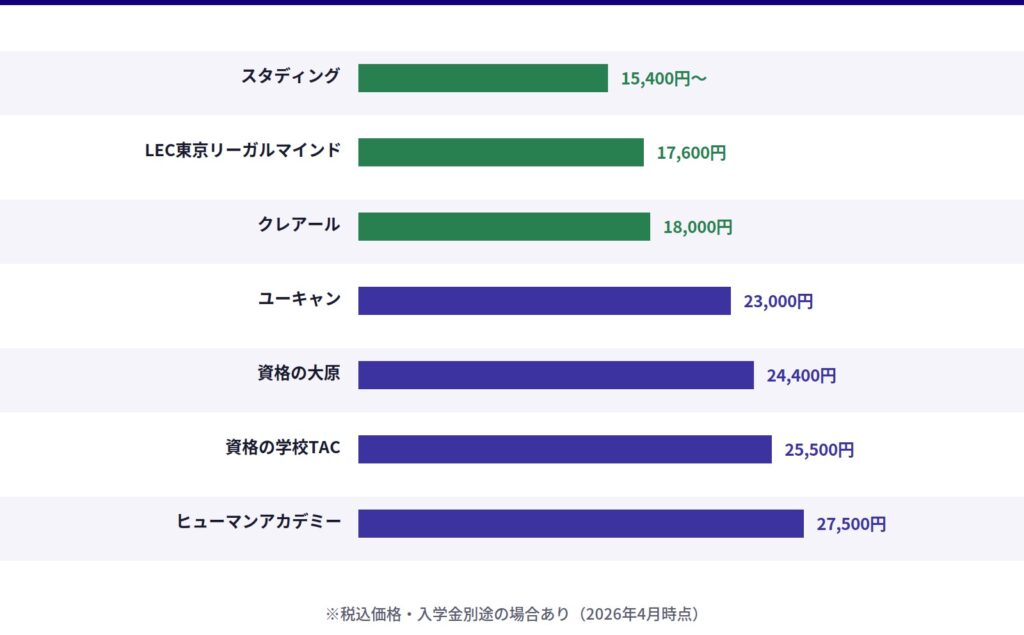
Task: Select the ユーキャン label
Action: point(299,299)
